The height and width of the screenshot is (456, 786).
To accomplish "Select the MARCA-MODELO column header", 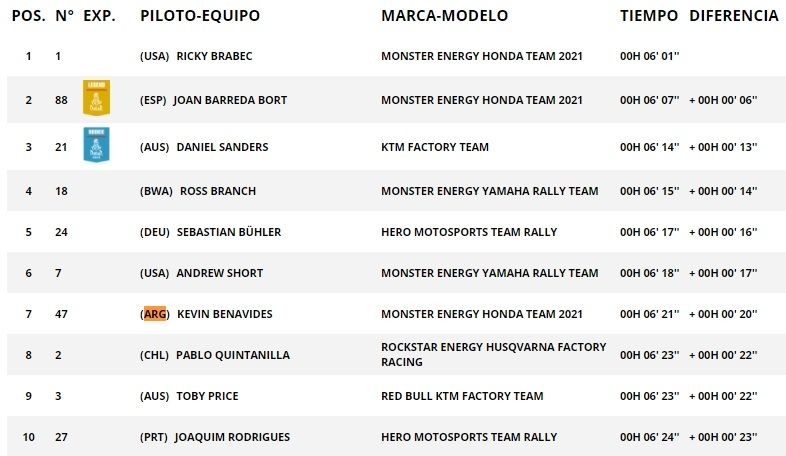I will pyautogui.click(x=444, y=16).
